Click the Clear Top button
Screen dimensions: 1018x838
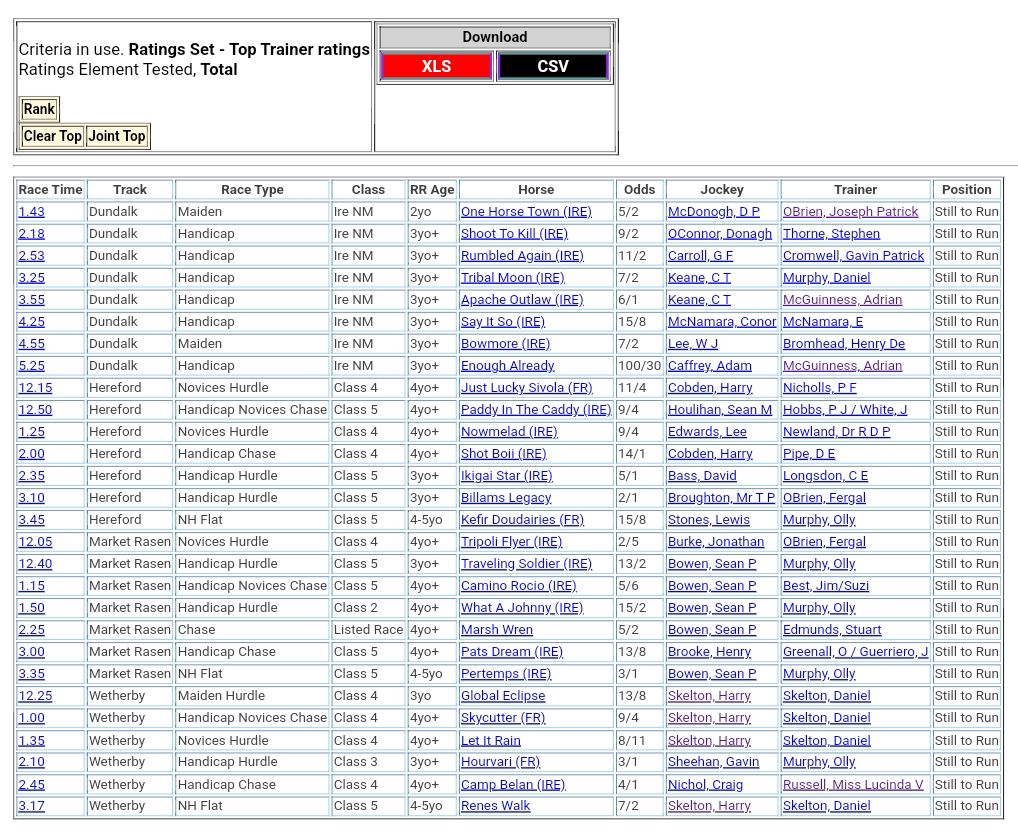pos(53,136)
